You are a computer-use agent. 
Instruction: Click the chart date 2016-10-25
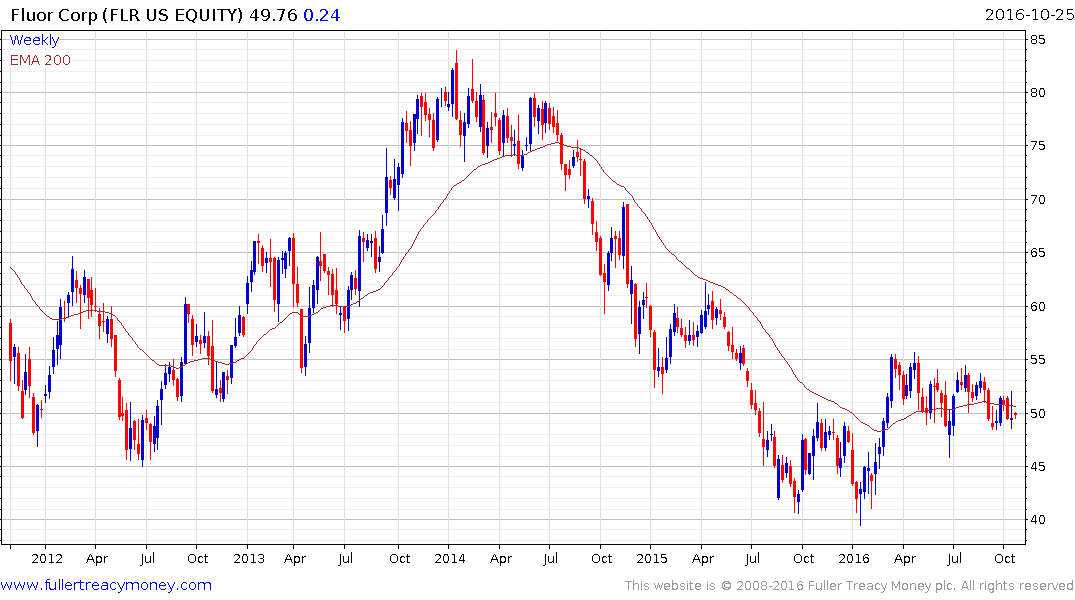click(x=1029, y=15)
